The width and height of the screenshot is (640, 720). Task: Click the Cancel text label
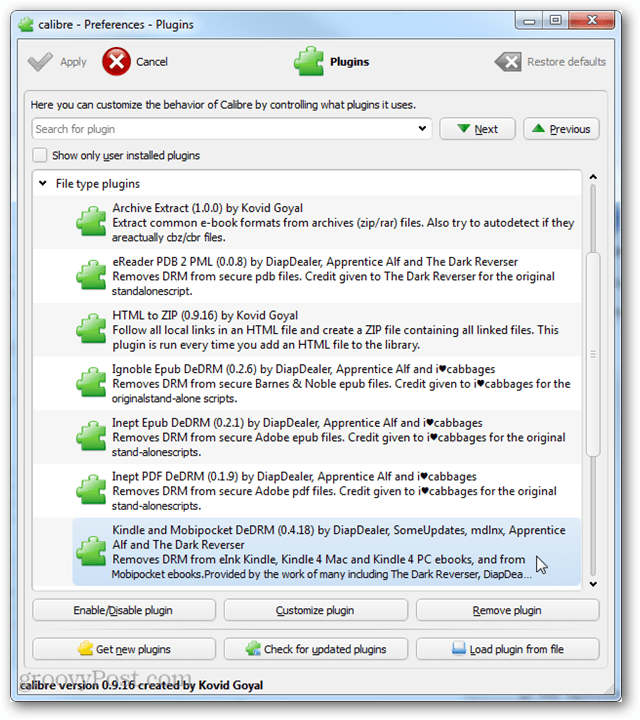(x=152, y=62)
